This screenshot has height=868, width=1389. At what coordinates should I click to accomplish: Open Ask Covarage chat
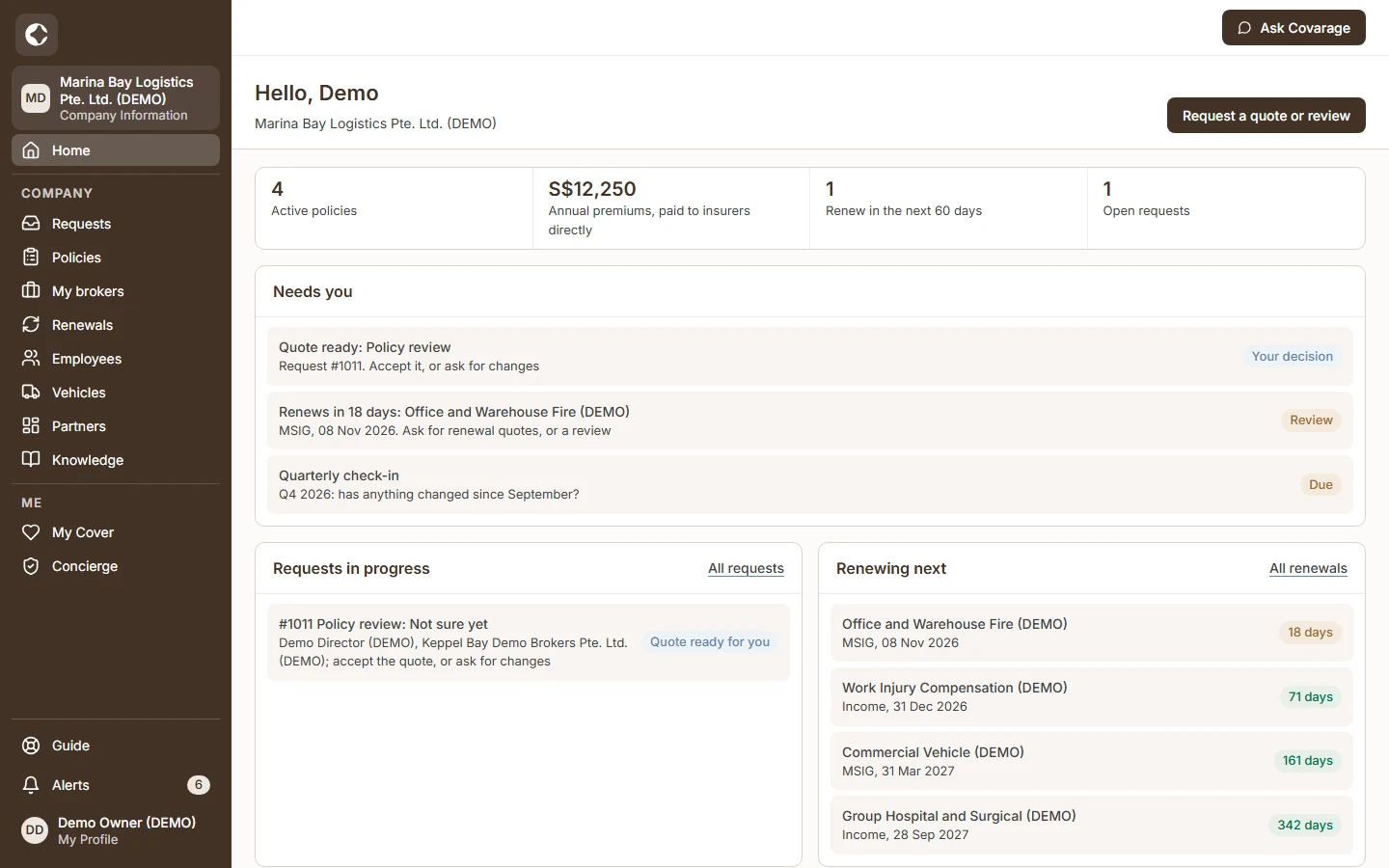tap(1294, 28)
